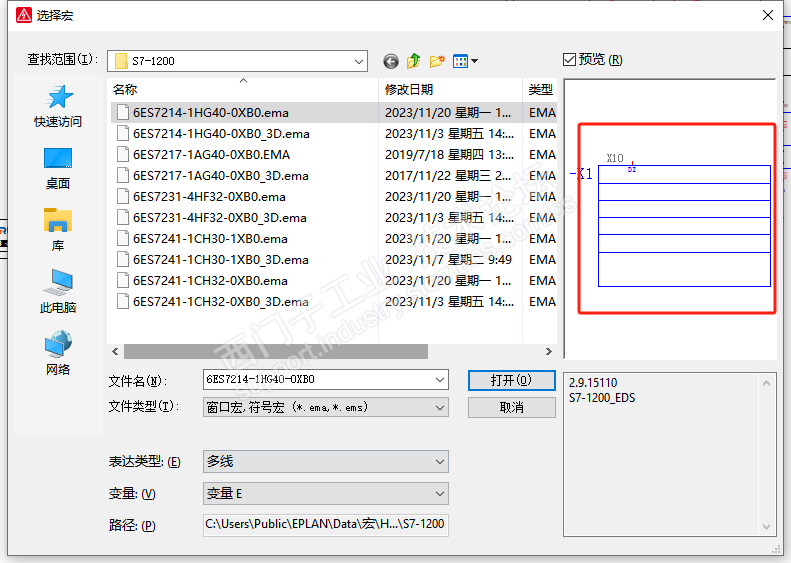Viewport: 791px width, 563px height.
Task: Click 2.9.15110 version text
Action: coord(593,383)
